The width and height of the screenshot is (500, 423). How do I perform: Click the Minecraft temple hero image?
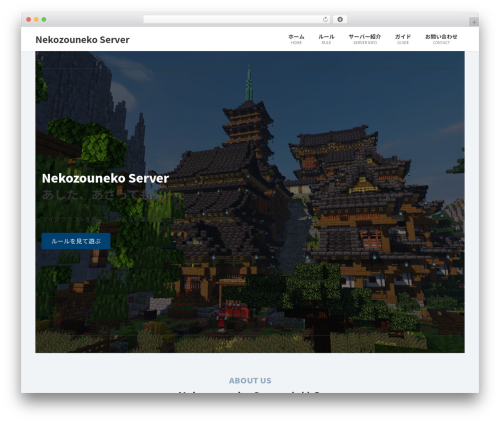(x=250, y=202)
